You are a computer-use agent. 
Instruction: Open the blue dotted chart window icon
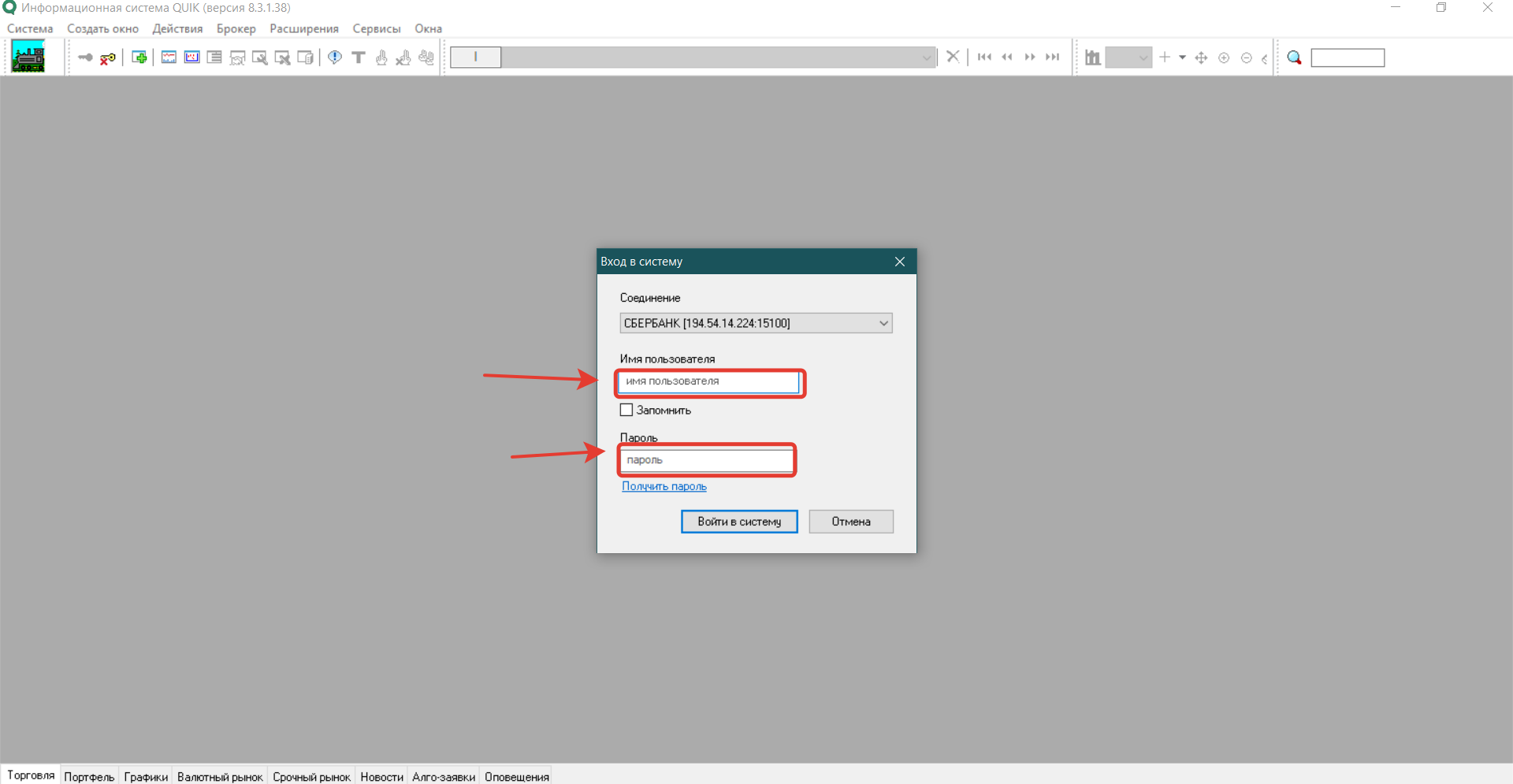[x=191, y=58]
